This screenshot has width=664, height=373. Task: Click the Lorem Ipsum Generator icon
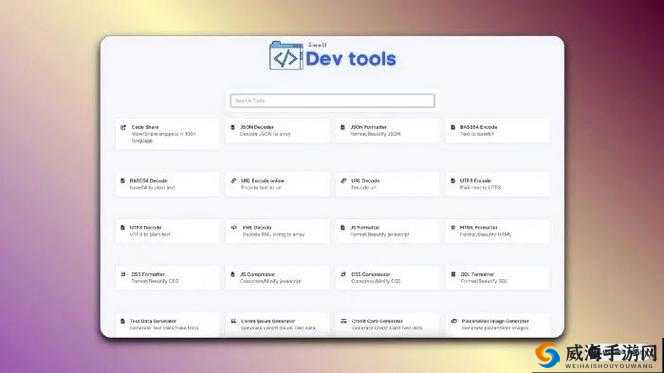(233, 321)
